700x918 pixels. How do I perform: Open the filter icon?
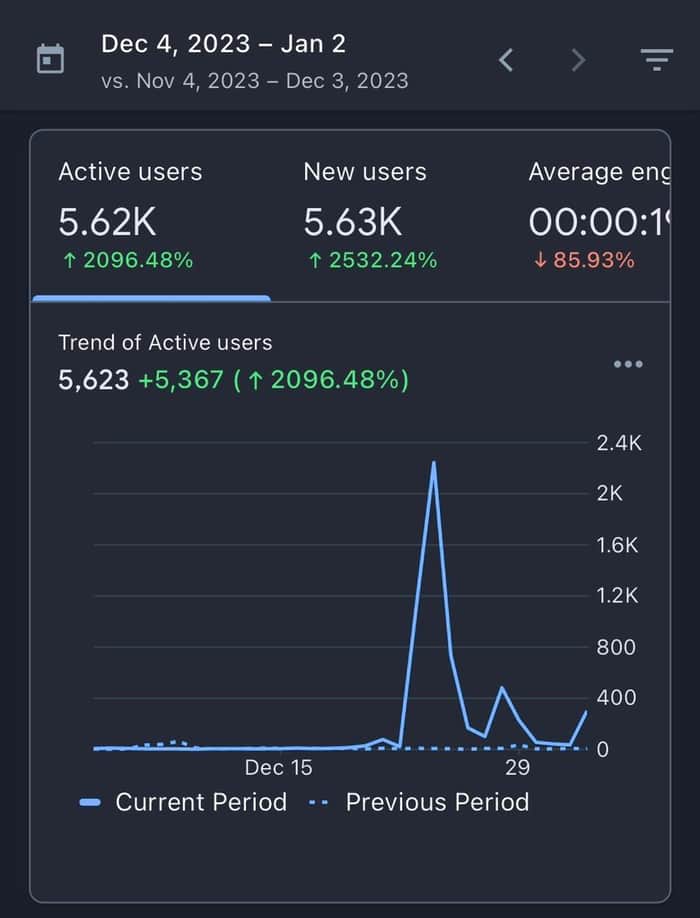pyautogui.click(x=657, y=60)
